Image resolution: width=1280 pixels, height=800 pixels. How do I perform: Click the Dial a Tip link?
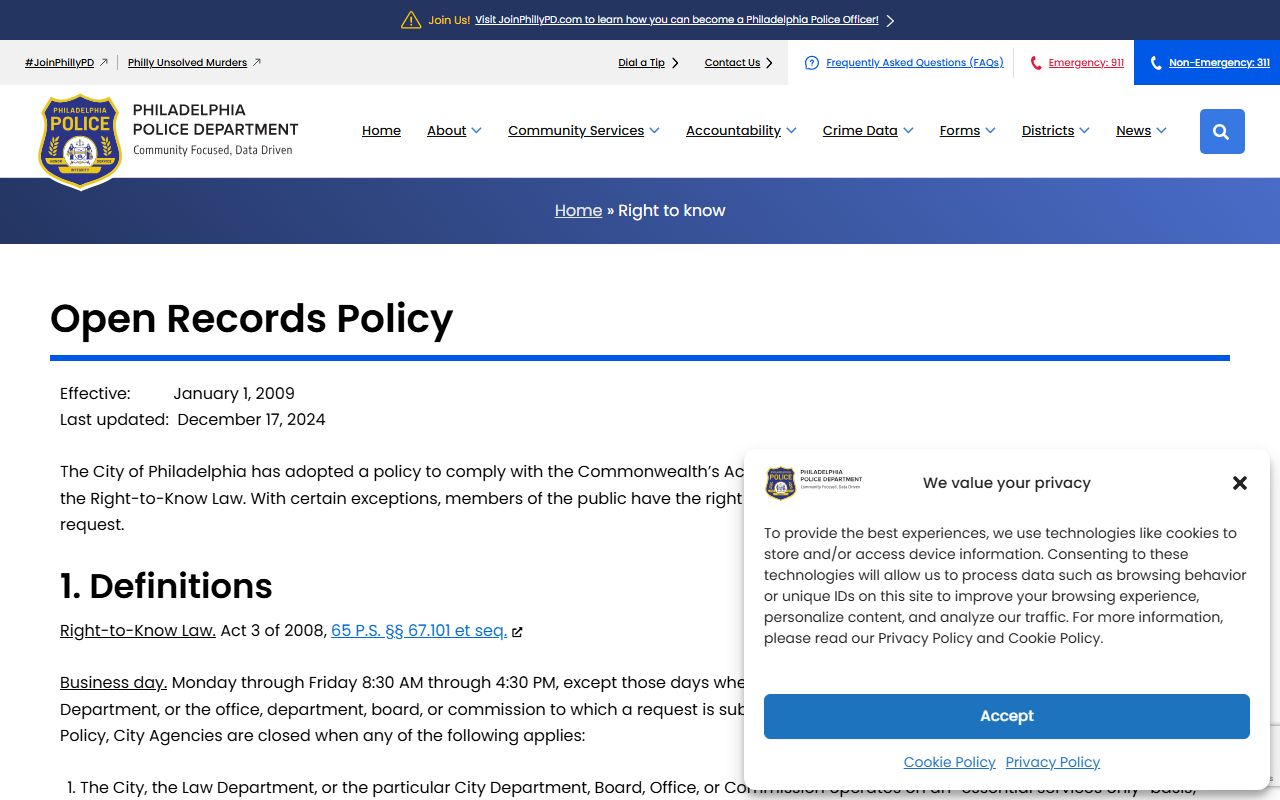click(641, 63)
